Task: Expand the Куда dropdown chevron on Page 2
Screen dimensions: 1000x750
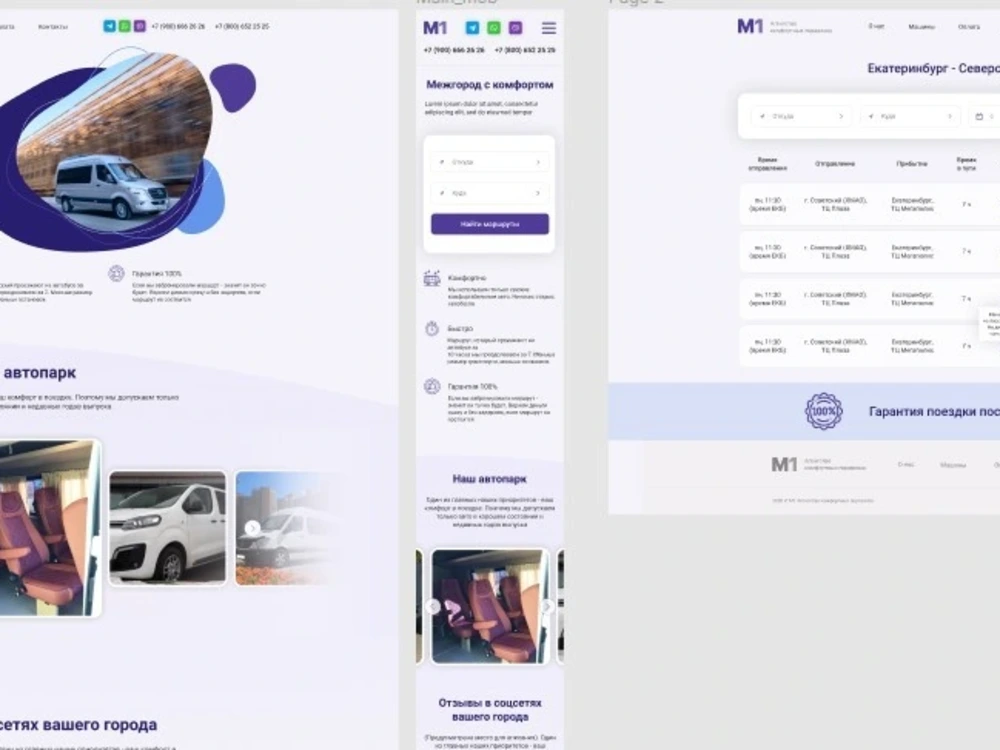Action: click(950, 116)
